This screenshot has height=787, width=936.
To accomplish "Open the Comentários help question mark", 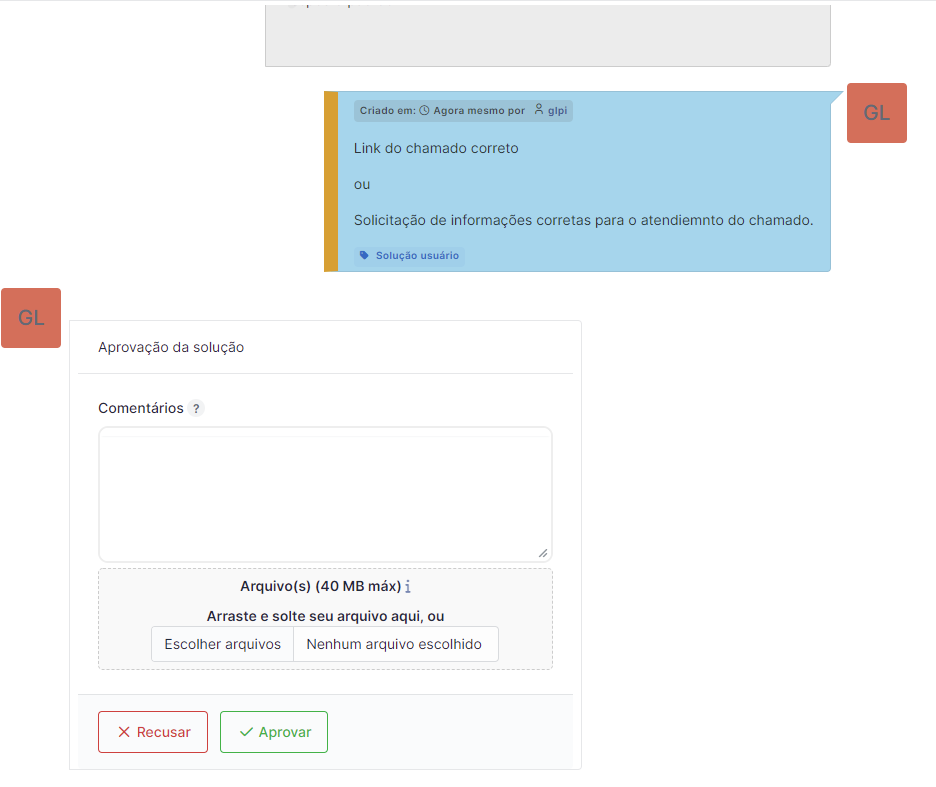I will coord(196,408).
